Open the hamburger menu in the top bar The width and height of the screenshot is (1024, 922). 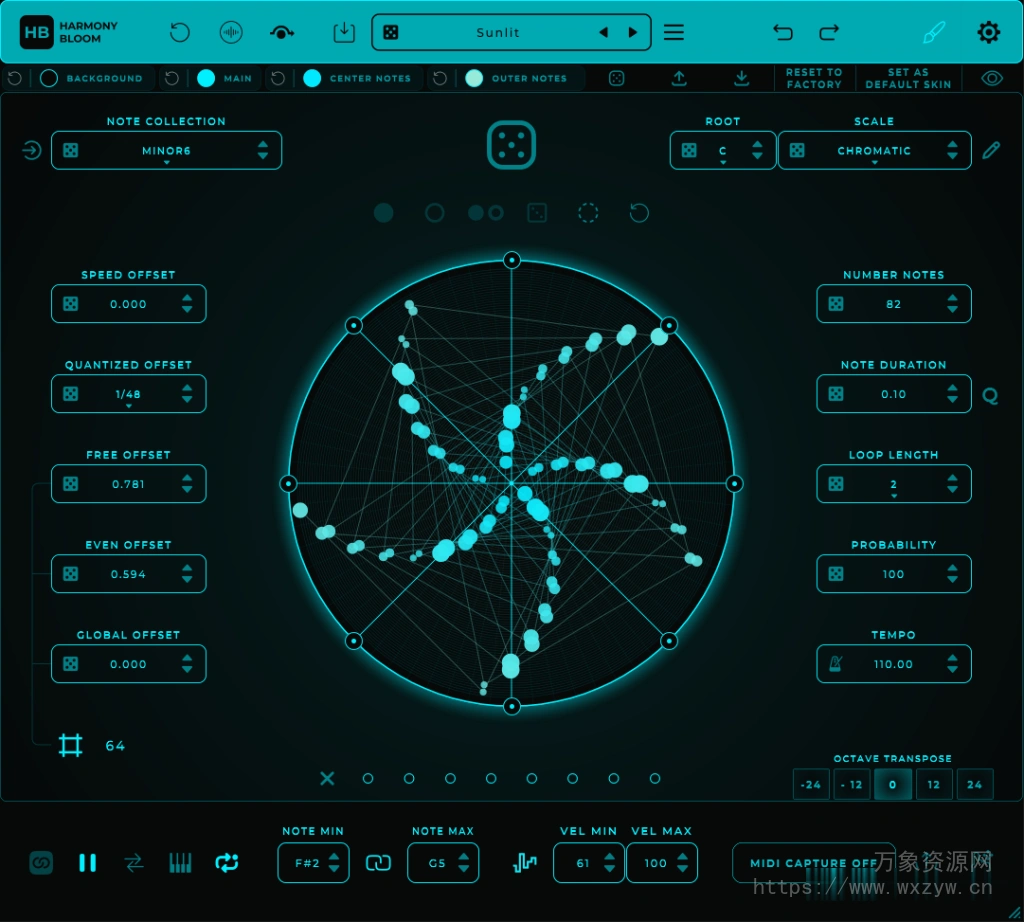673,32
